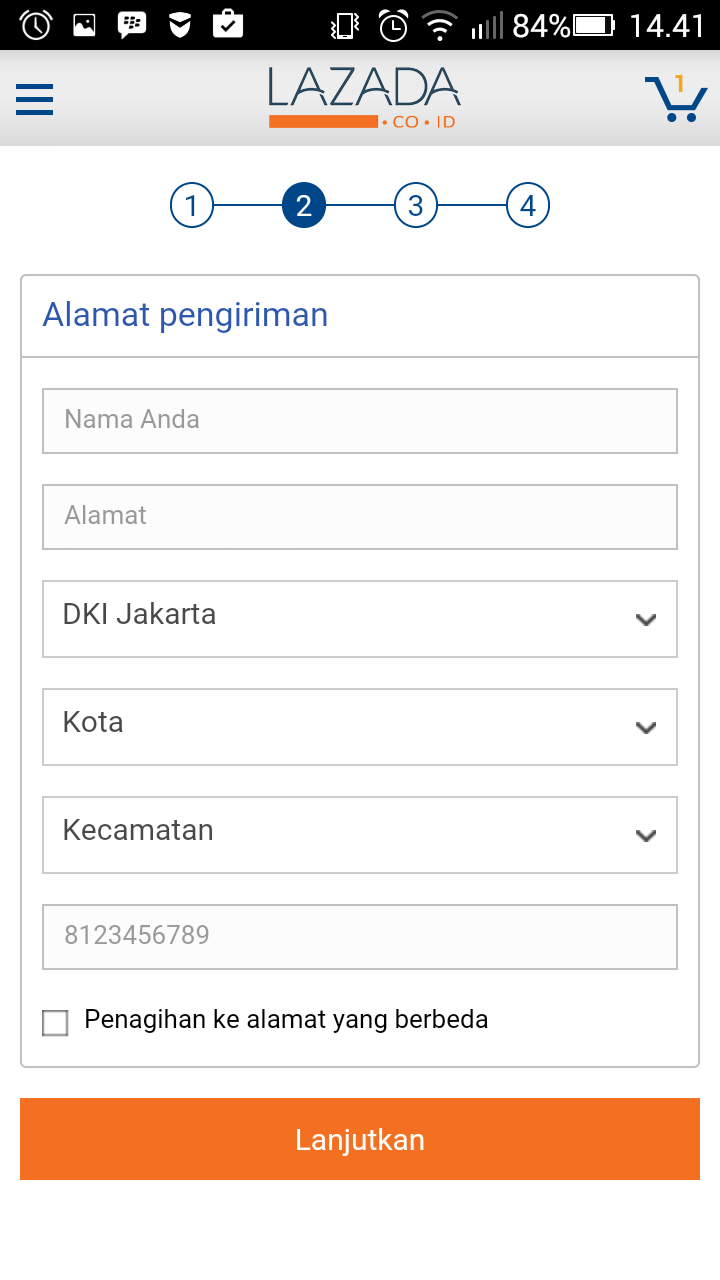Open the hamburger navigation menu
This screenshot has height=1280, width=720.
pyautogui.click(x=34, y=100)
